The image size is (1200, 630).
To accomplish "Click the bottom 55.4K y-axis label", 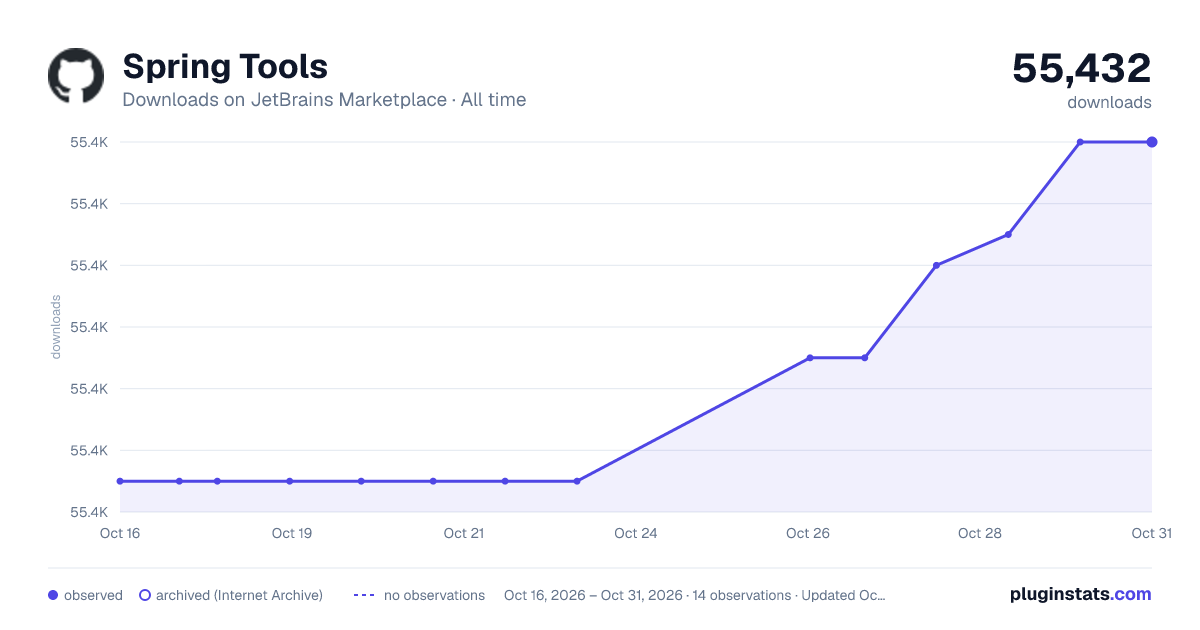I will tap(89, 512).
